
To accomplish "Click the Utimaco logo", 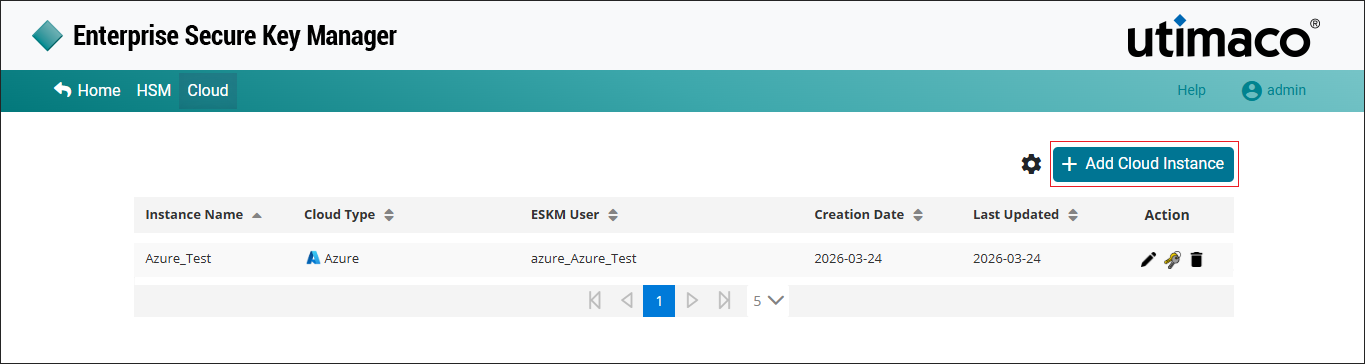I will 1224,37.
